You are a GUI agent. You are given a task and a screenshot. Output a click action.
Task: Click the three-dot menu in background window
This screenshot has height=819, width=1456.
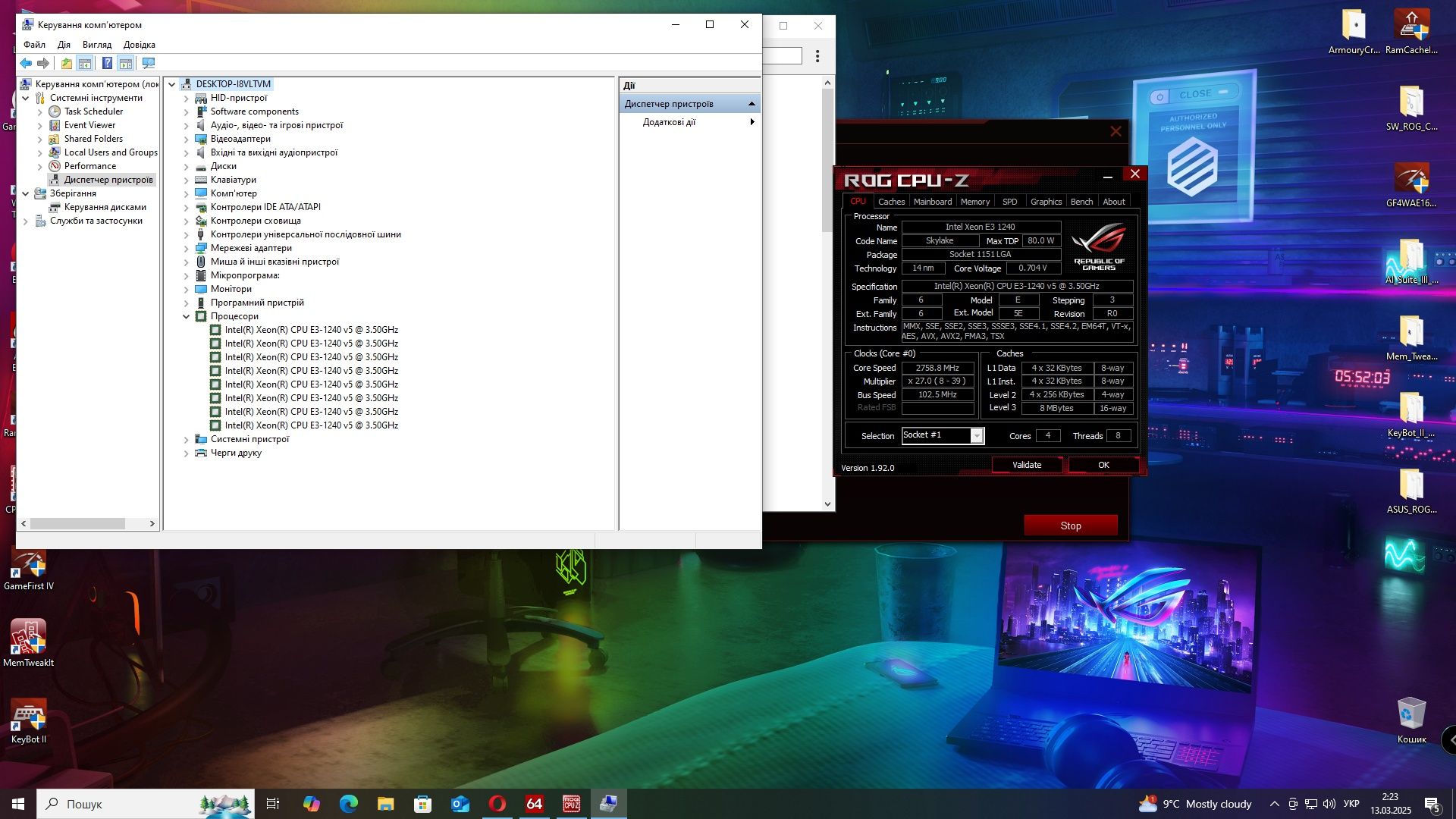[817, 56]
